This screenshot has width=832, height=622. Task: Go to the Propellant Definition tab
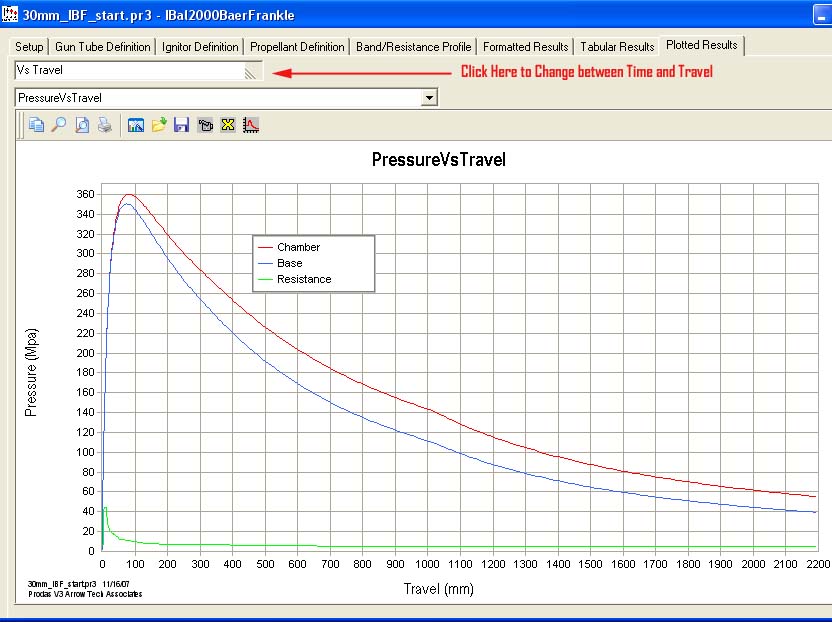pos(297,47)
